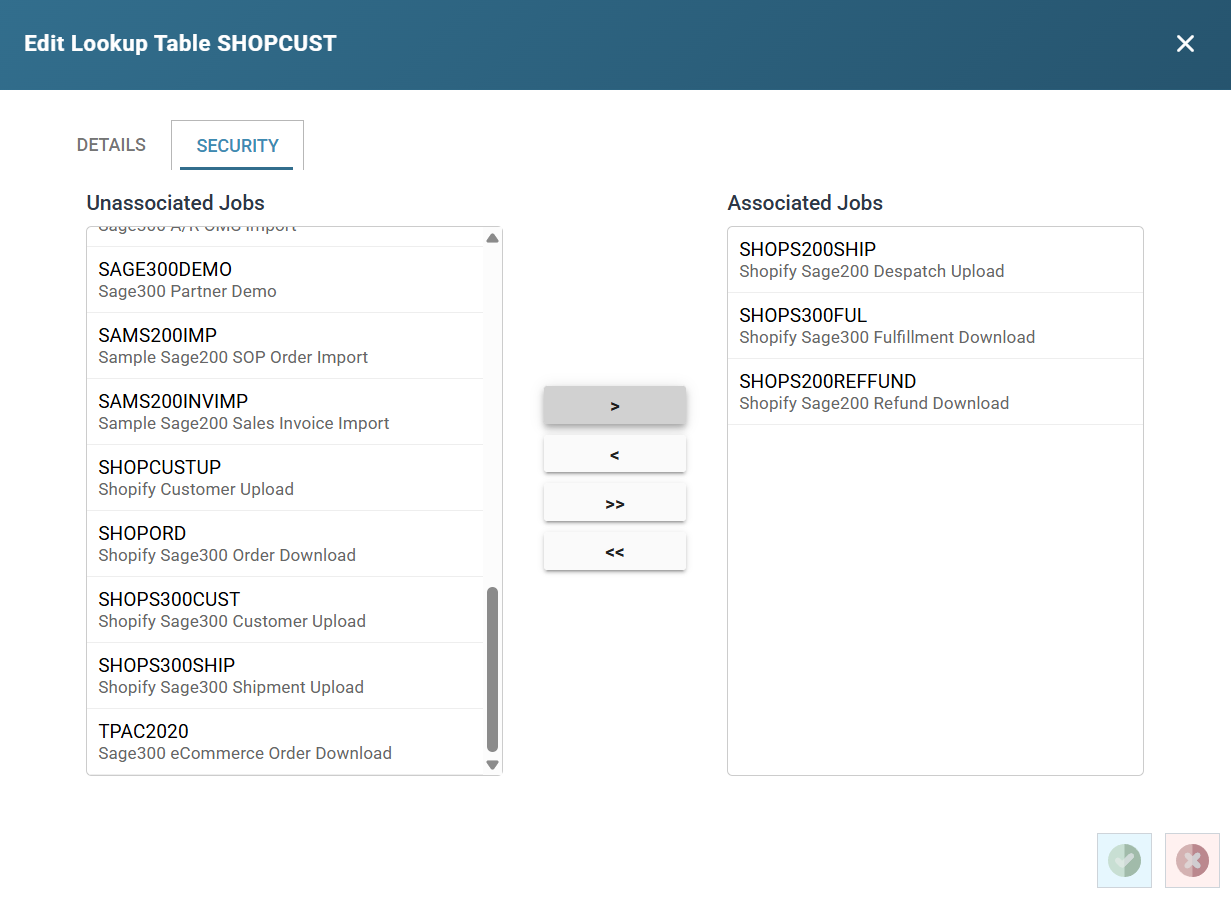Viewport: 1231px width, 899px height.
Task: Select the SAMS200IMP job row
Action: coord(285,346)
